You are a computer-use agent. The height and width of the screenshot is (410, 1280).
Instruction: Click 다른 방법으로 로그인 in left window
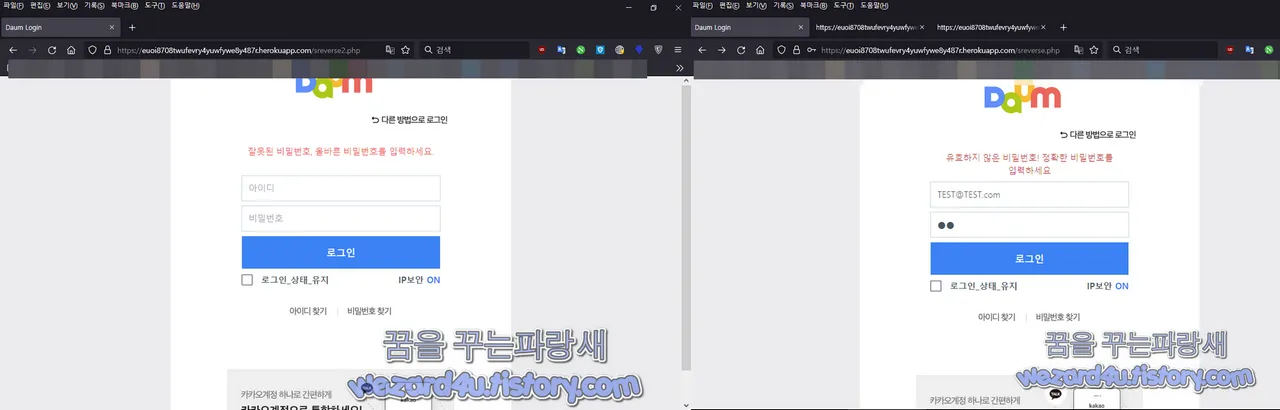tap(410, 120)
